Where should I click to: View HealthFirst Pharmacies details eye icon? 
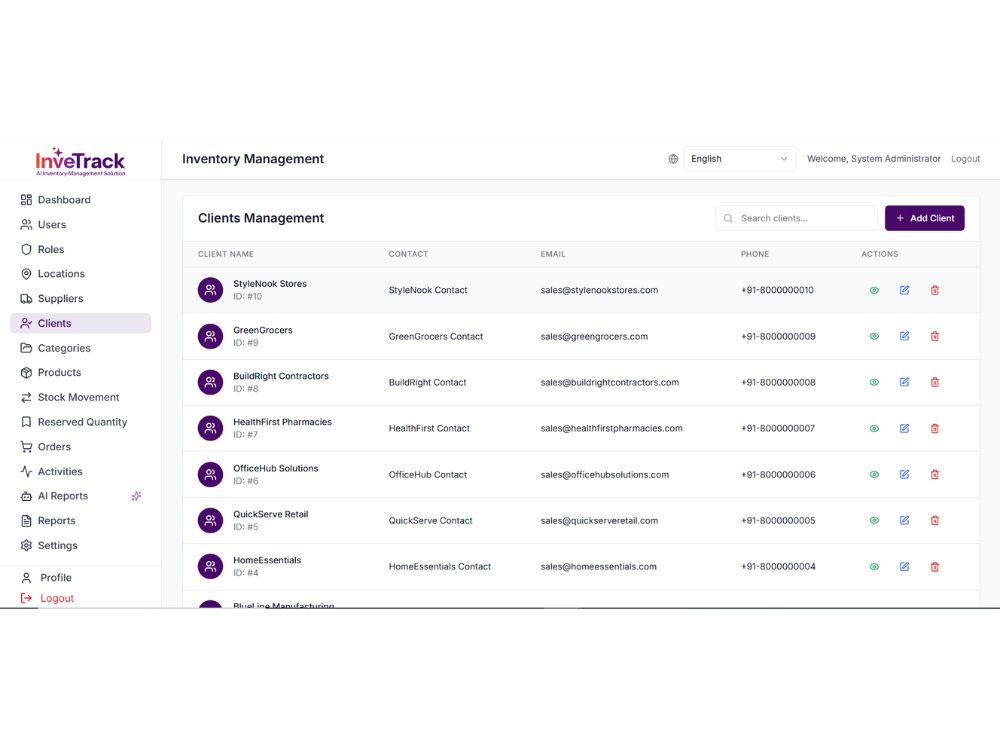874,429
